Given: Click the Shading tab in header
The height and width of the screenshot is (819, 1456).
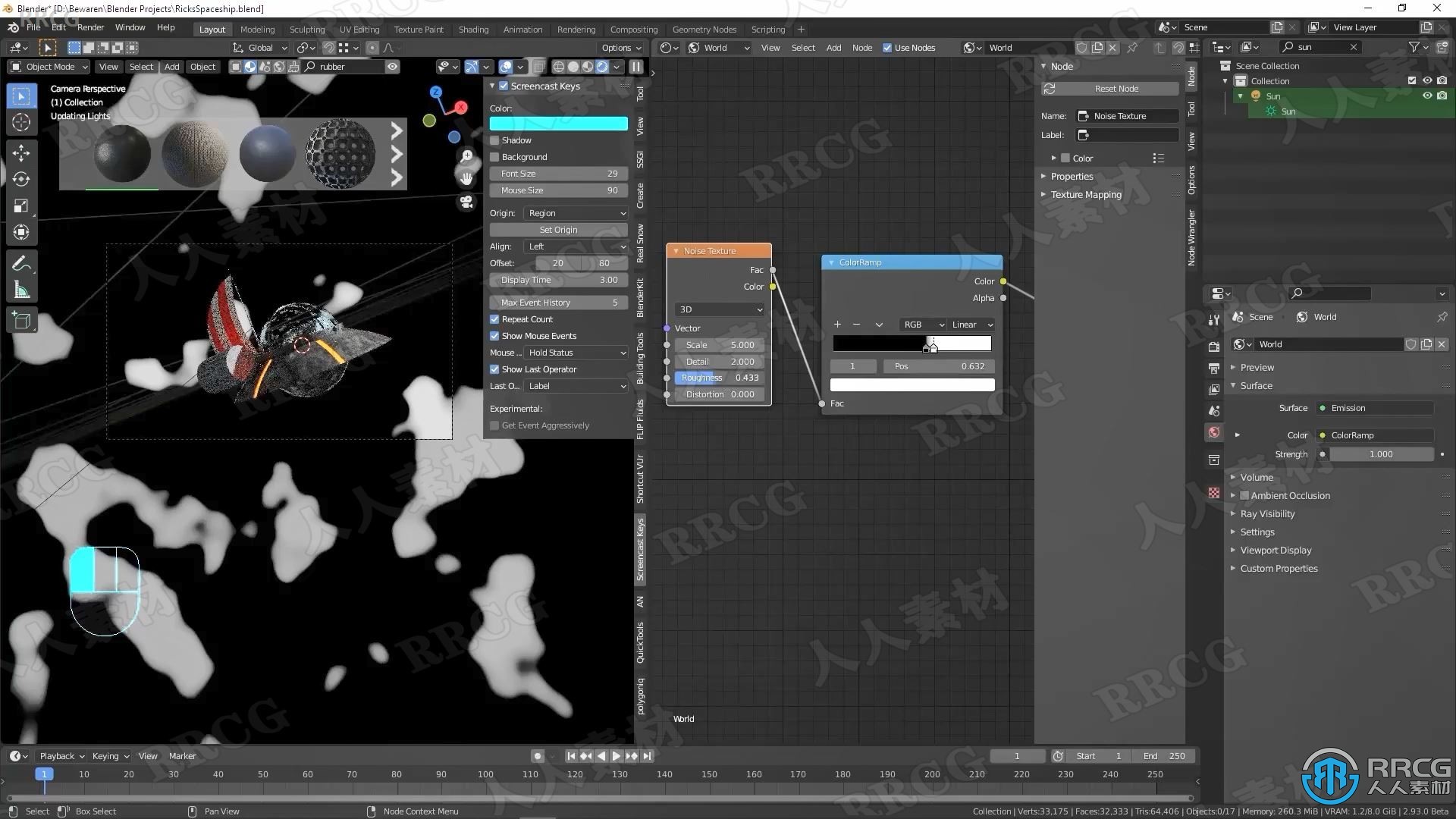Looking at the screenshot, I should [472, 28].
